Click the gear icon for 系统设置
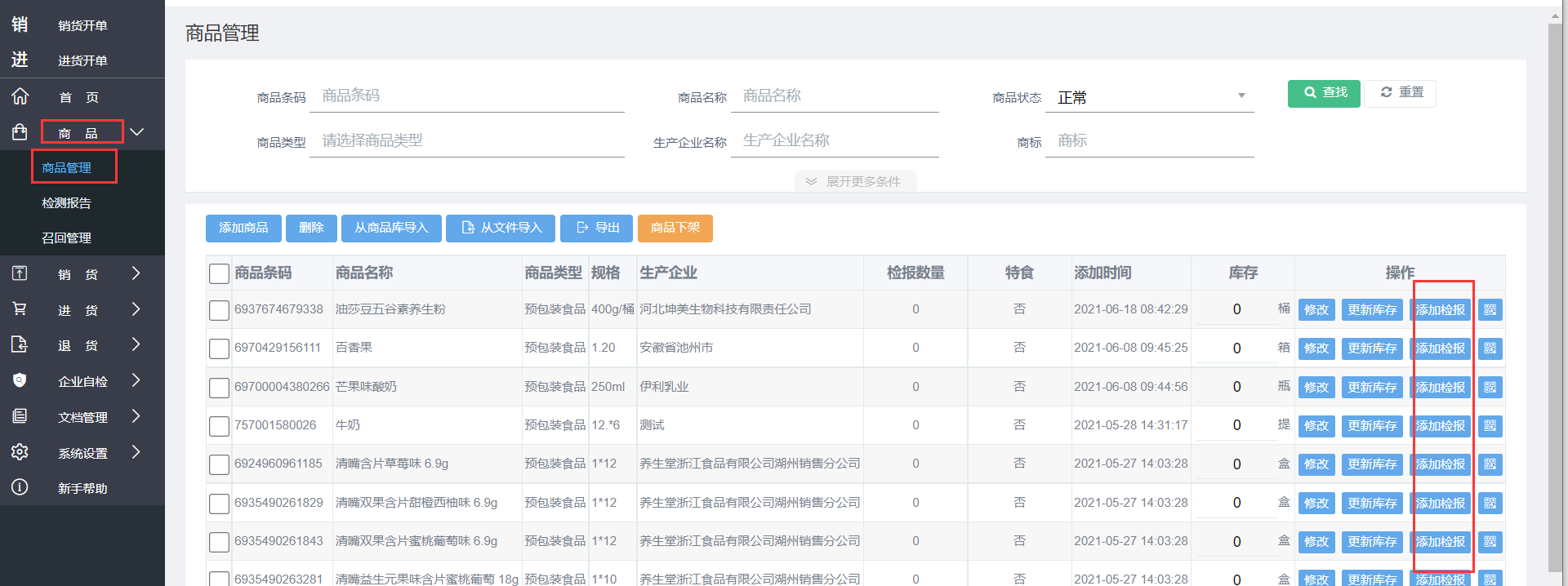1568x586 pixels. coord(20,452)
